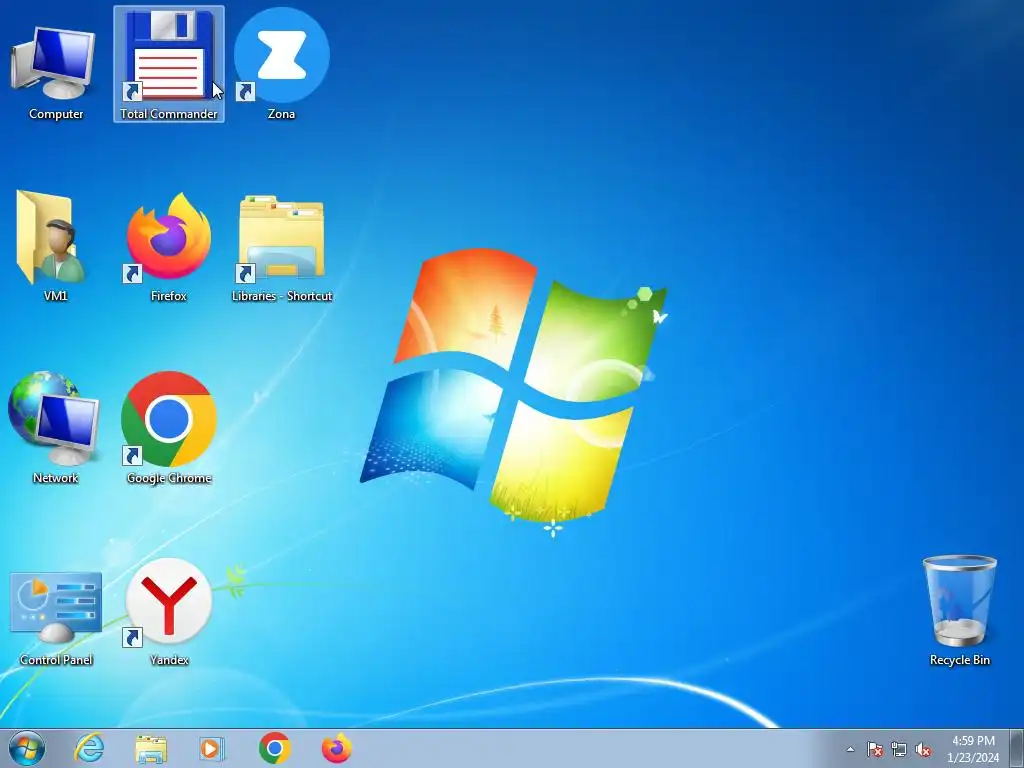
Task: Click the 'Google Chrome' label text
Action: coord(169,478)
